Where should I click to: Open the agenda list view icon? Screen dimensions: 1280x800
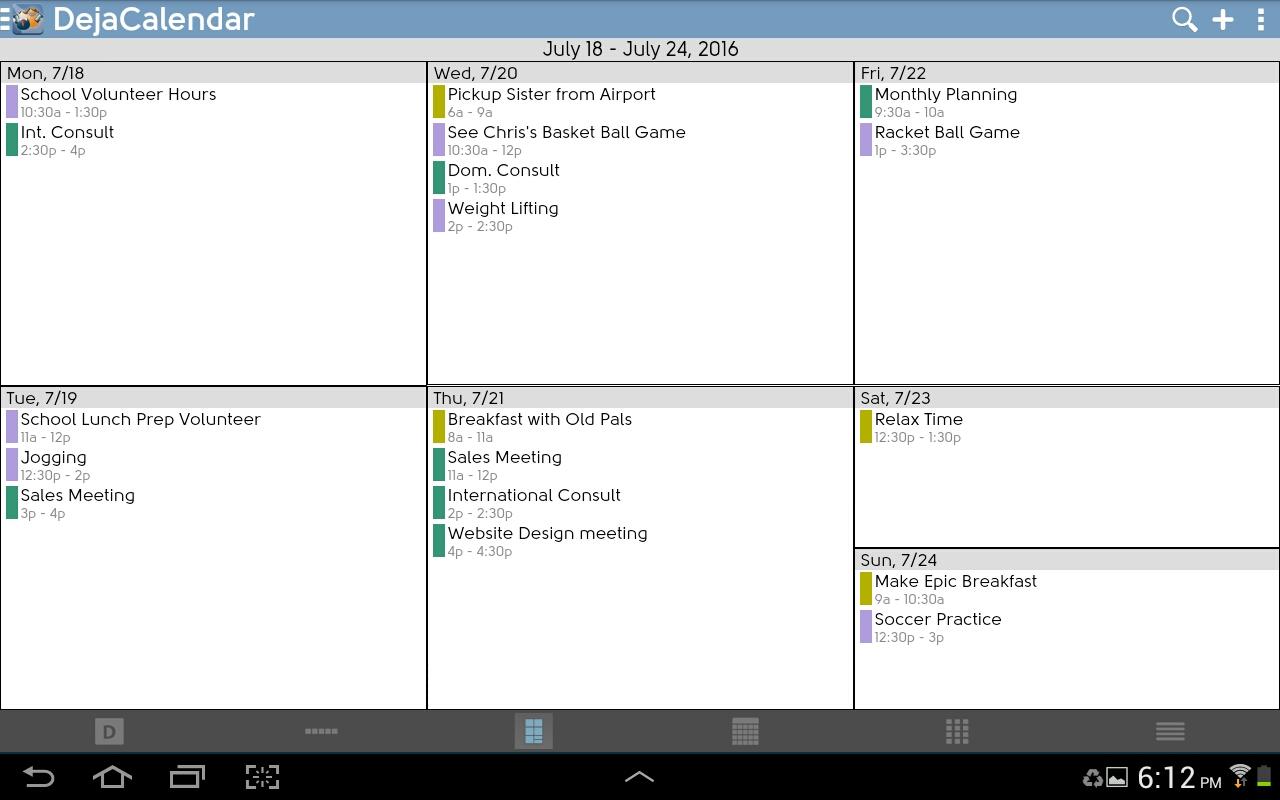pos(1169,731)
